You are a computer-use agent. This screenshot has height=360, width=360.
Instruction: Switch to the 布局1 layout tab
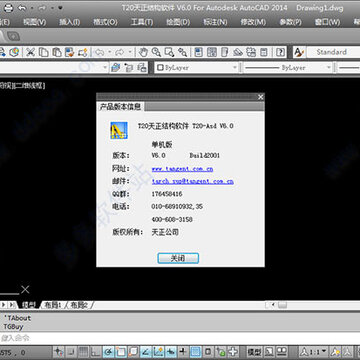53,305
